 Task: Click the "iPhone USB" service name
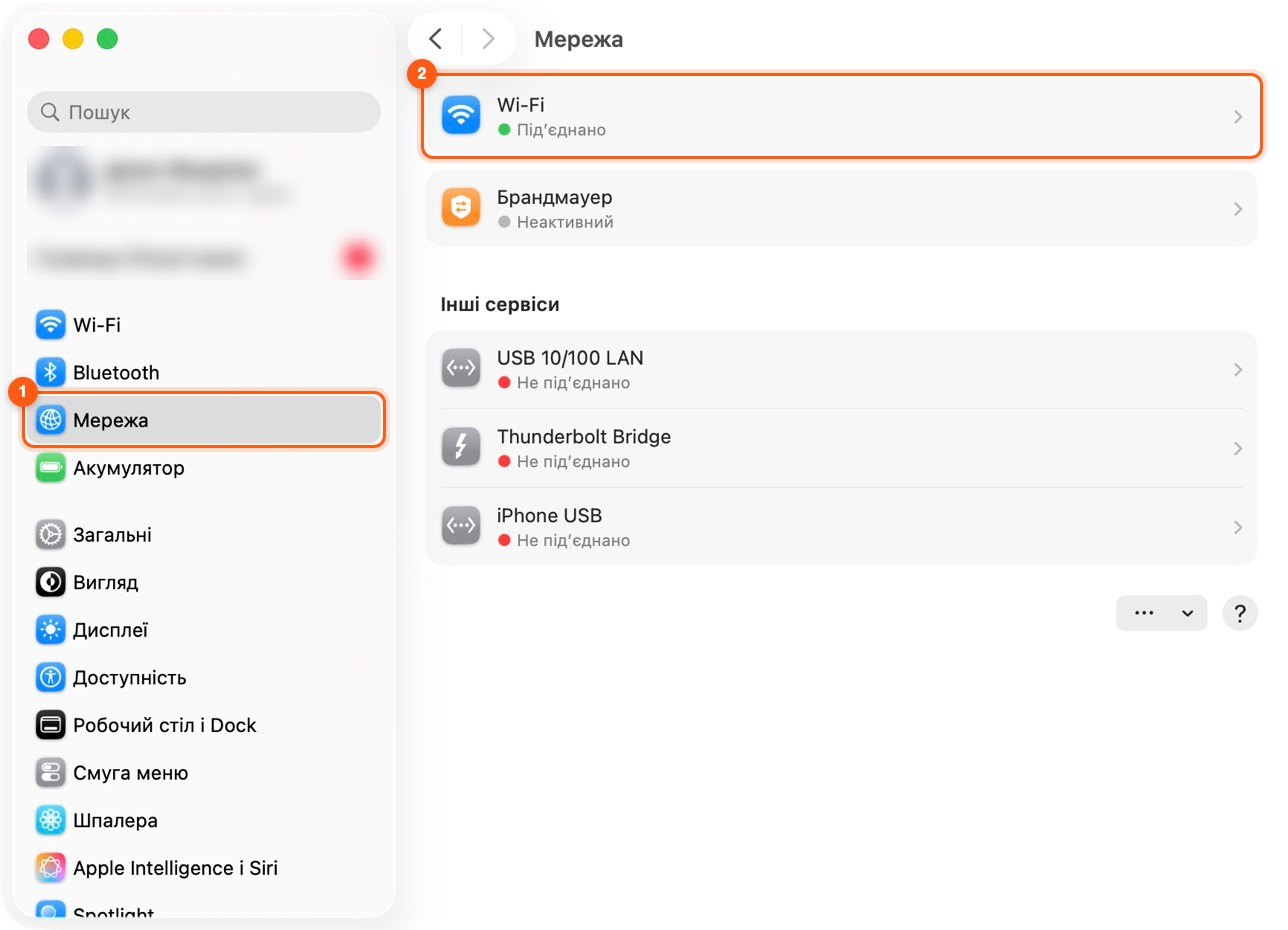(x=550, y=516)
